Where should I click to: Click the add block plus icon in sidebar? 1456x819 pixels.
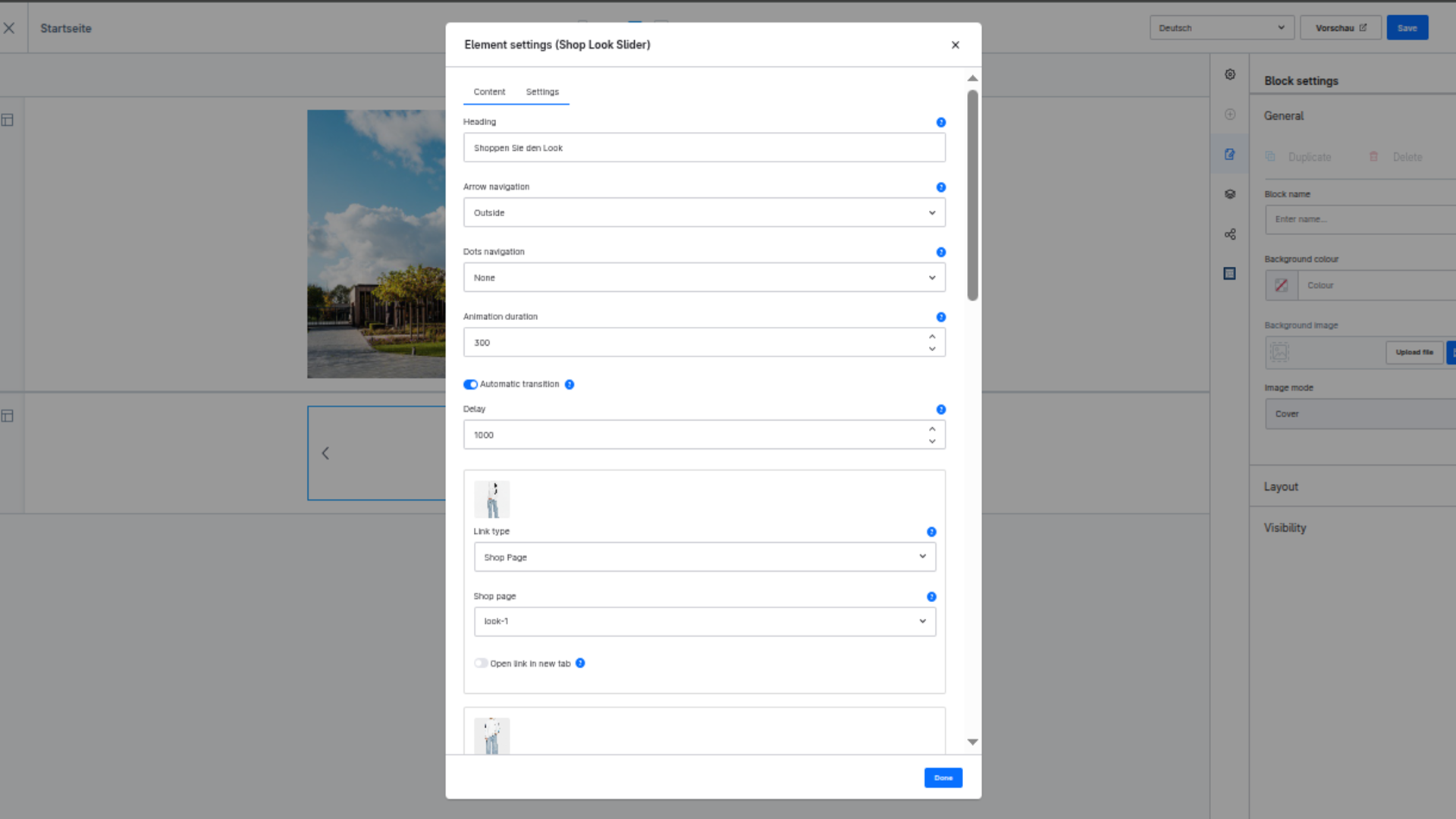[x=1230, y=115]
